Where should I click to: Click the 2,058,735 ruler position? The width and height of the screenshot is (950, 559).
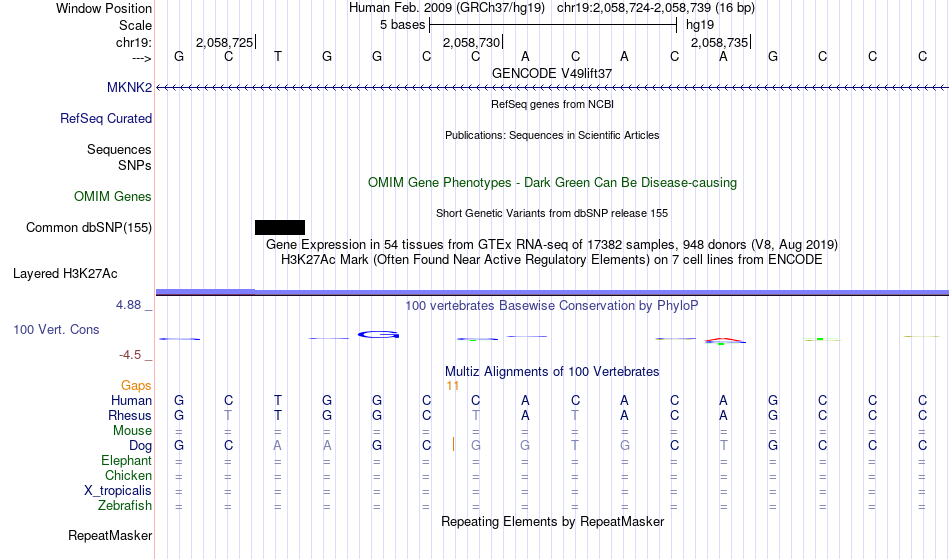[720, 42]
